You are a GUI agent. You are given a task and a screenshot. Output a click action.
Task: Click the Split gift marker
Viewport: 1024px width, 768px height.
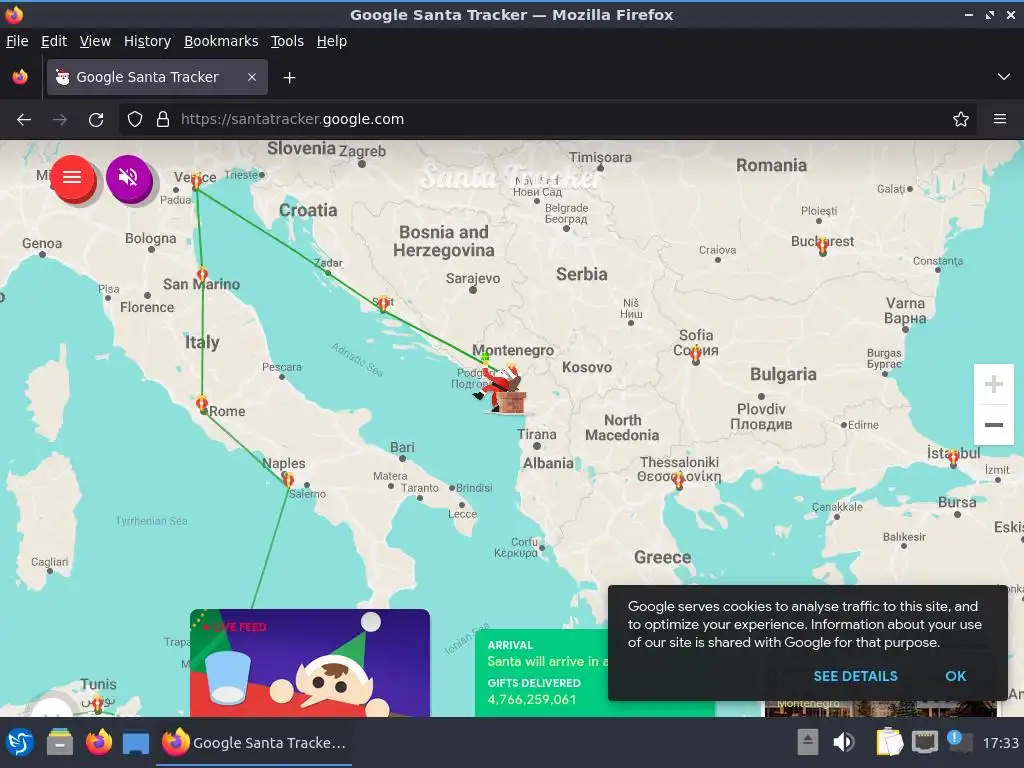tap(383, 302)
